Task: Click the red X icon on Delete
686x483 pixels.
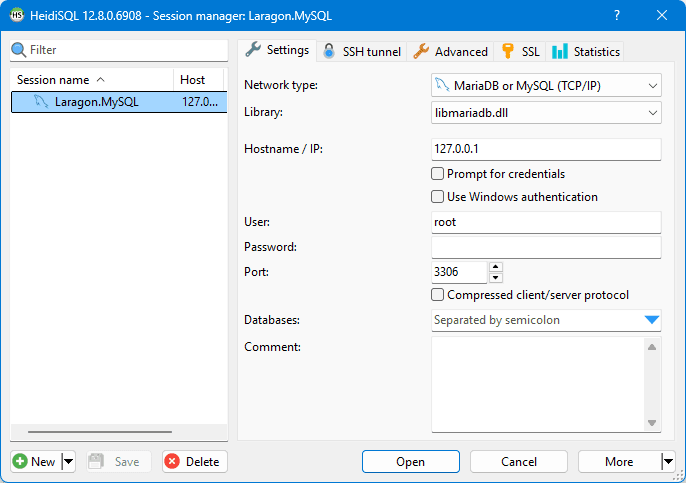Action: point(172,461)
